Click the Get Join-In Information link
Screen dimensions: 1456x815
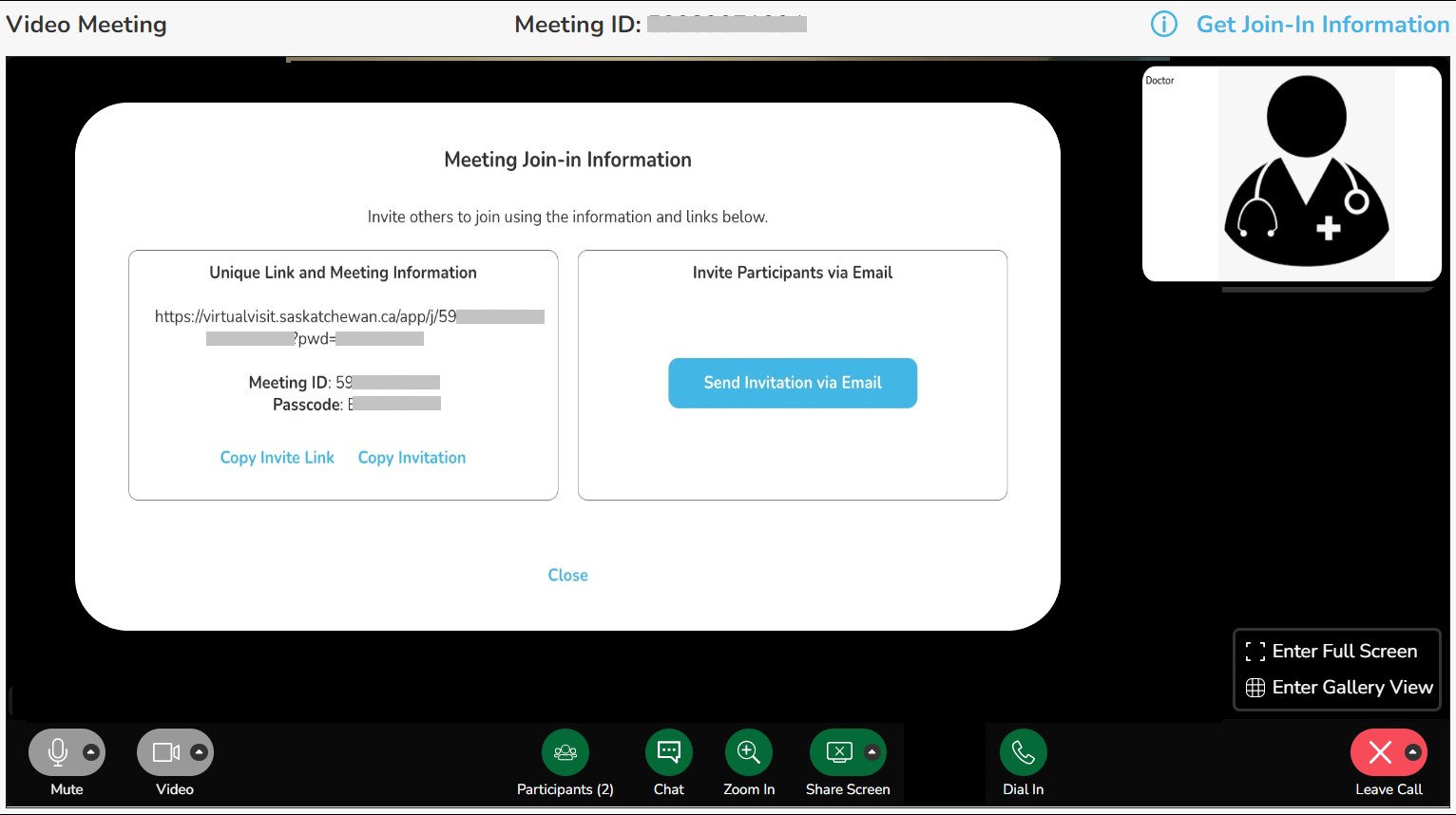pos(1322,25)
